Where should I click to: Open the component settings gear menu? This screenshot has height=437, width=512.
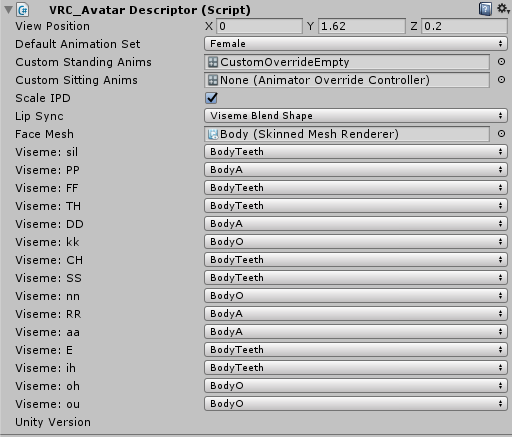click(503, 9)
